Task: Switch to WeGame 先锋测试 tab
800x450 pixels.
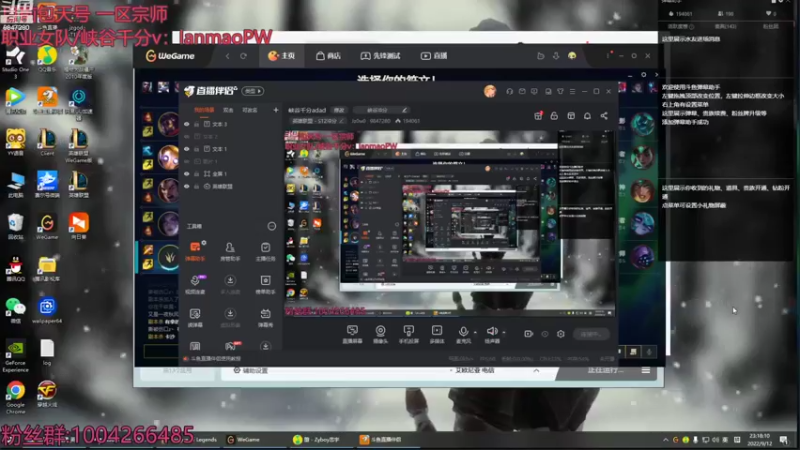Action: [381, 56]
